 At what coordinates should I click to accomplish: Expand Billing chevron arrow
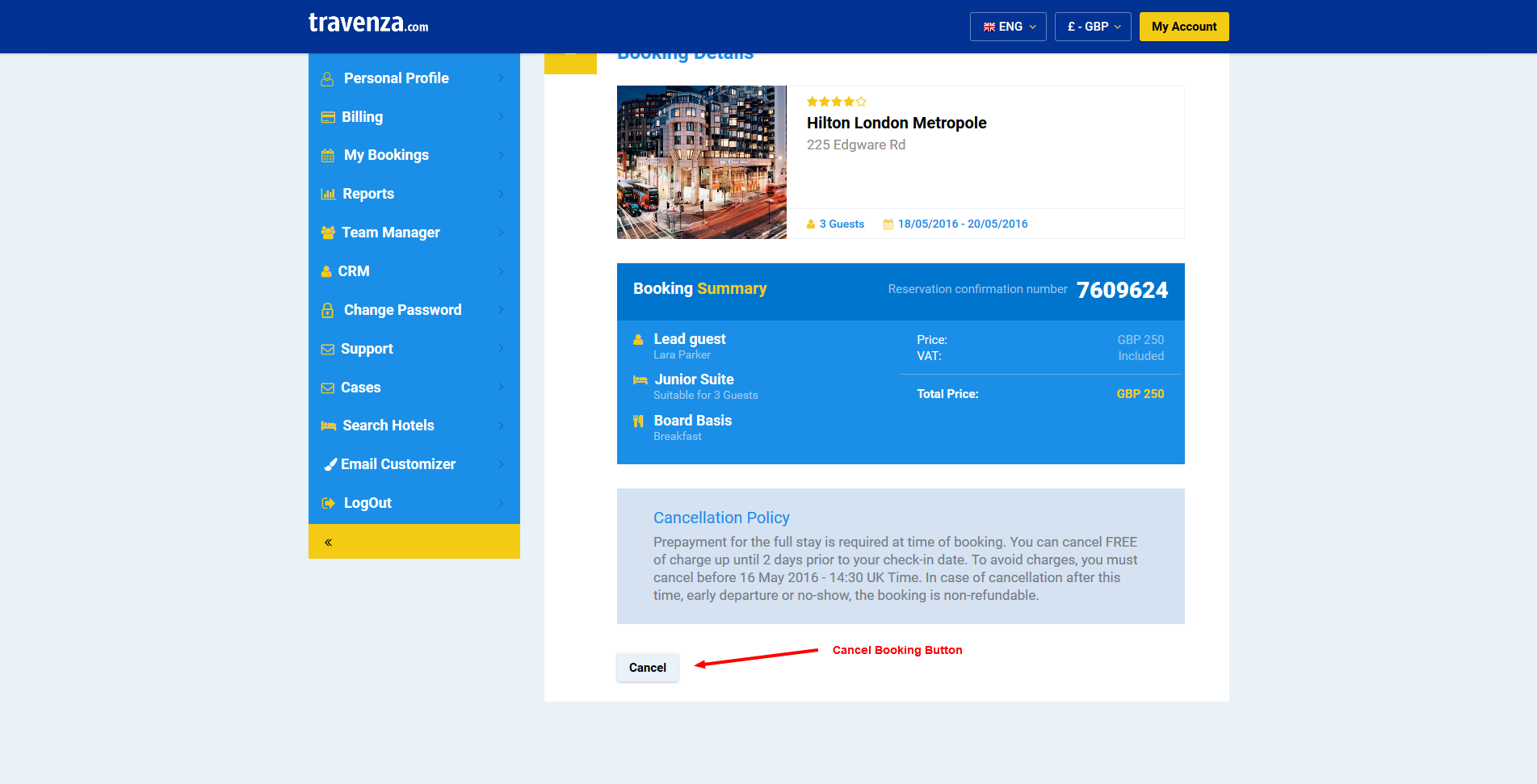point(501,117)
